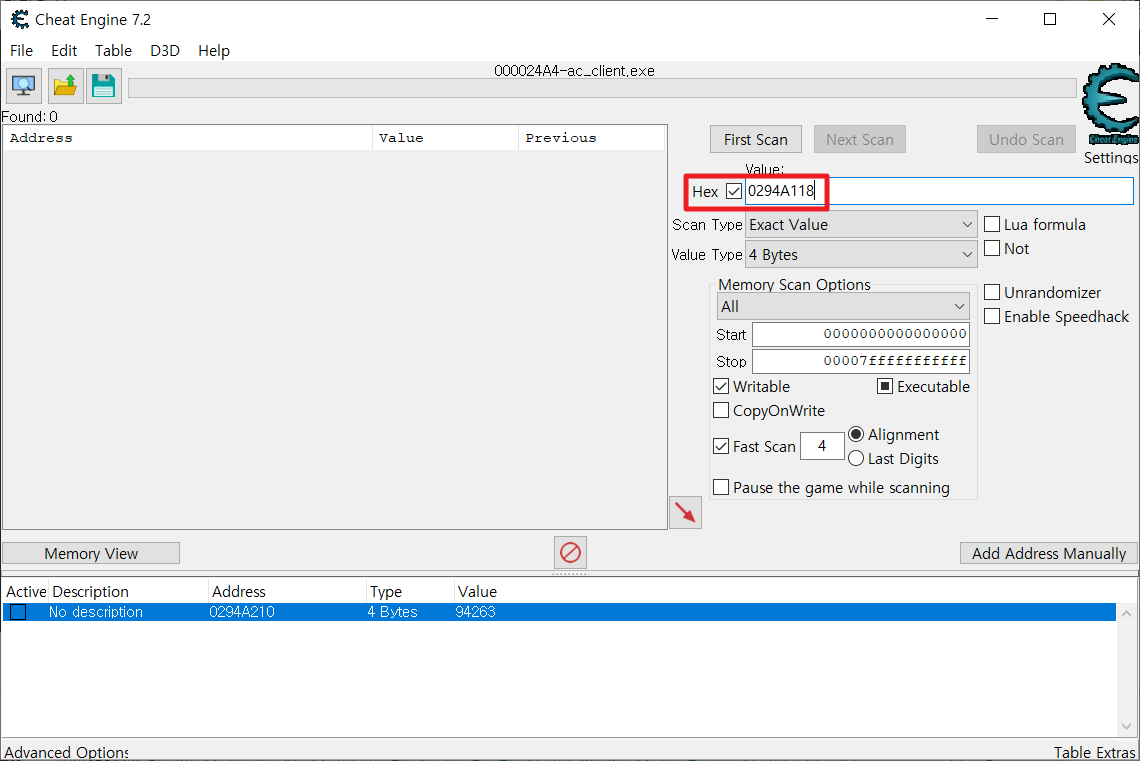Toggle Enable Speedhack checkbox
This screenshot has width=1140, height=761.
[x=992, y=316]
